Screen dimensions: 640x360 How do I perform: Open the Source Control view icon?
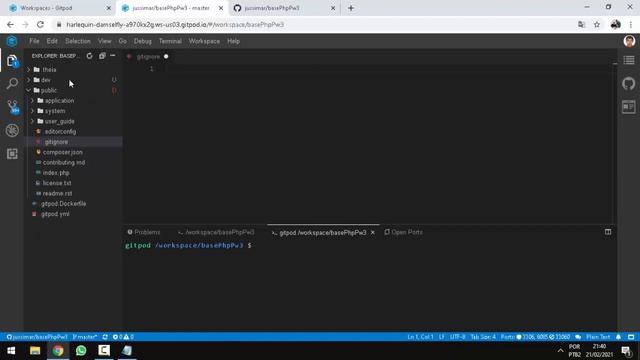point(13,107)
